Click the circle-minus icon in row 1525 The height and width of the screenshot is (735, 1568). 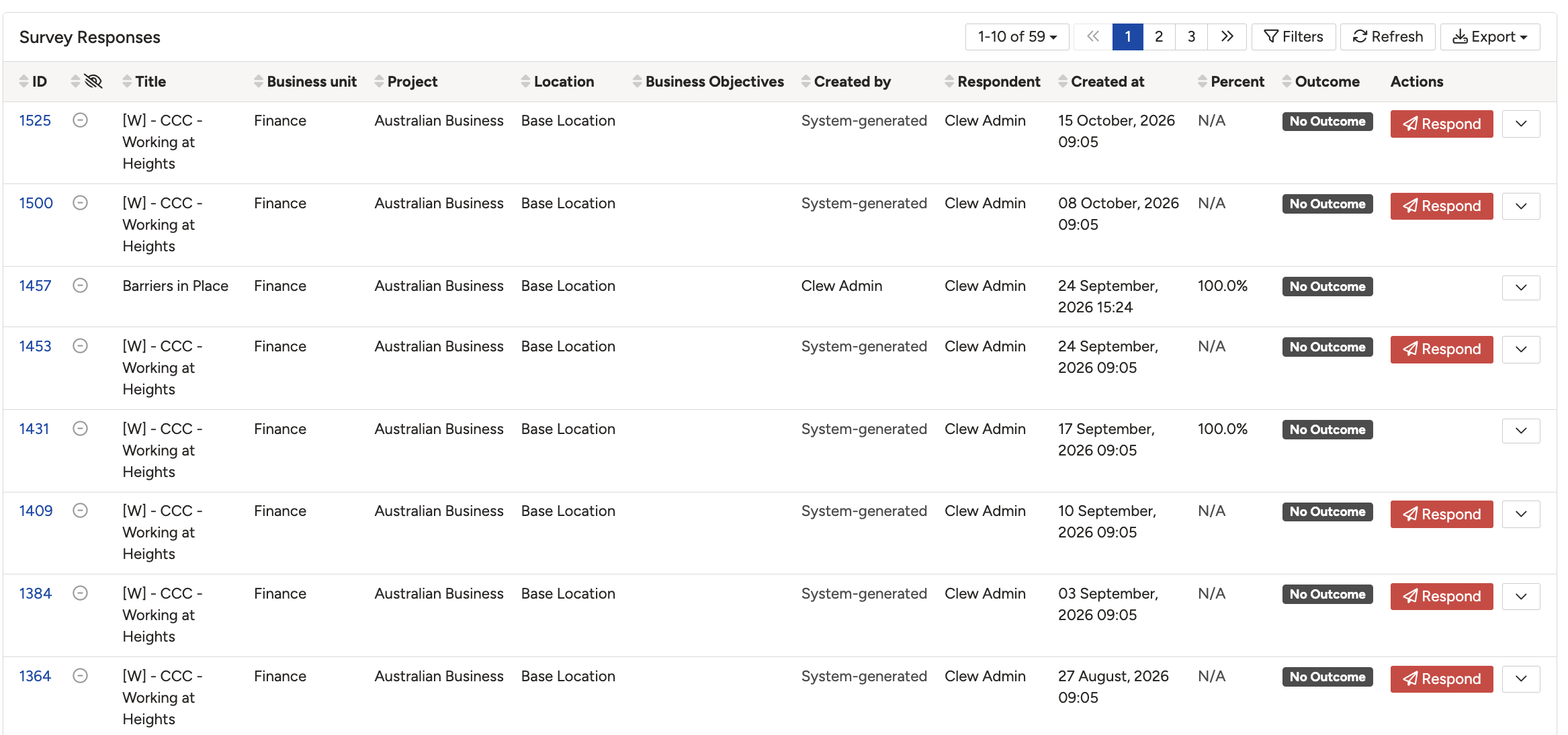[80, 120]
